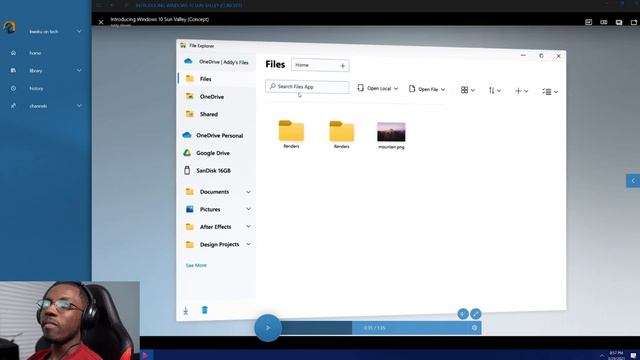Image resolution: width=640 pixels, height=360 pixels.
Task: Expand the blue side panel arrow on right edge
Action: (633, 180)
